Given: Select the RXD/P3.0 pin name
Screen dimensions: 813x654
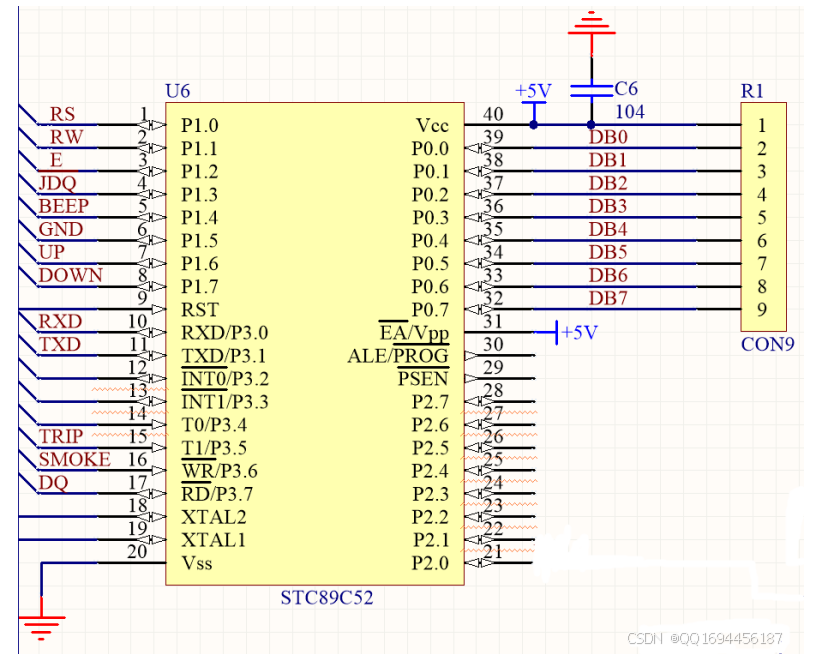Looking at the screenshot, I should coord(225,332).
